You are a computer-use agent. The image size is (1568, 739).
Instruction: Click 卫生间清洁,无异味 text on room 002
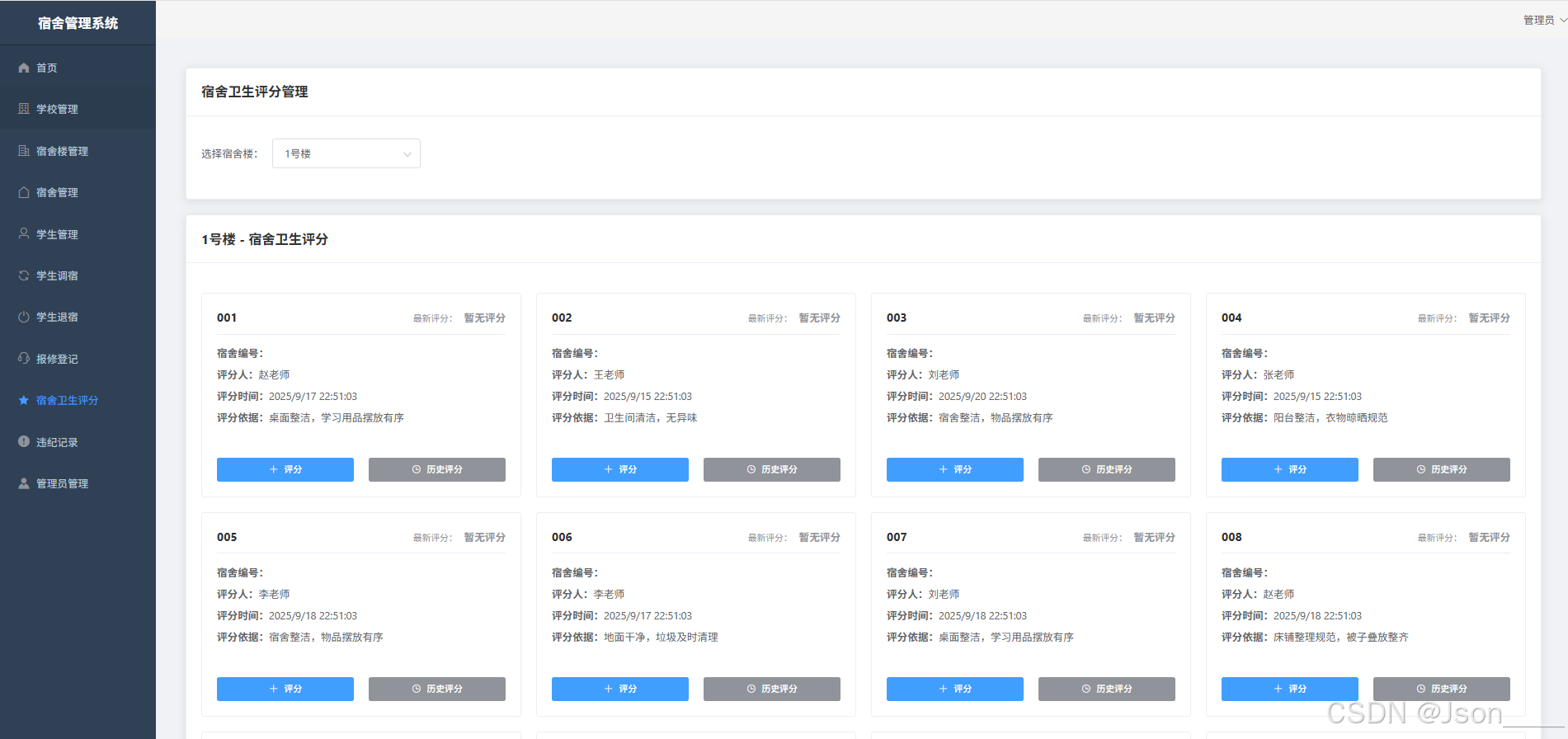click(651, 417)
